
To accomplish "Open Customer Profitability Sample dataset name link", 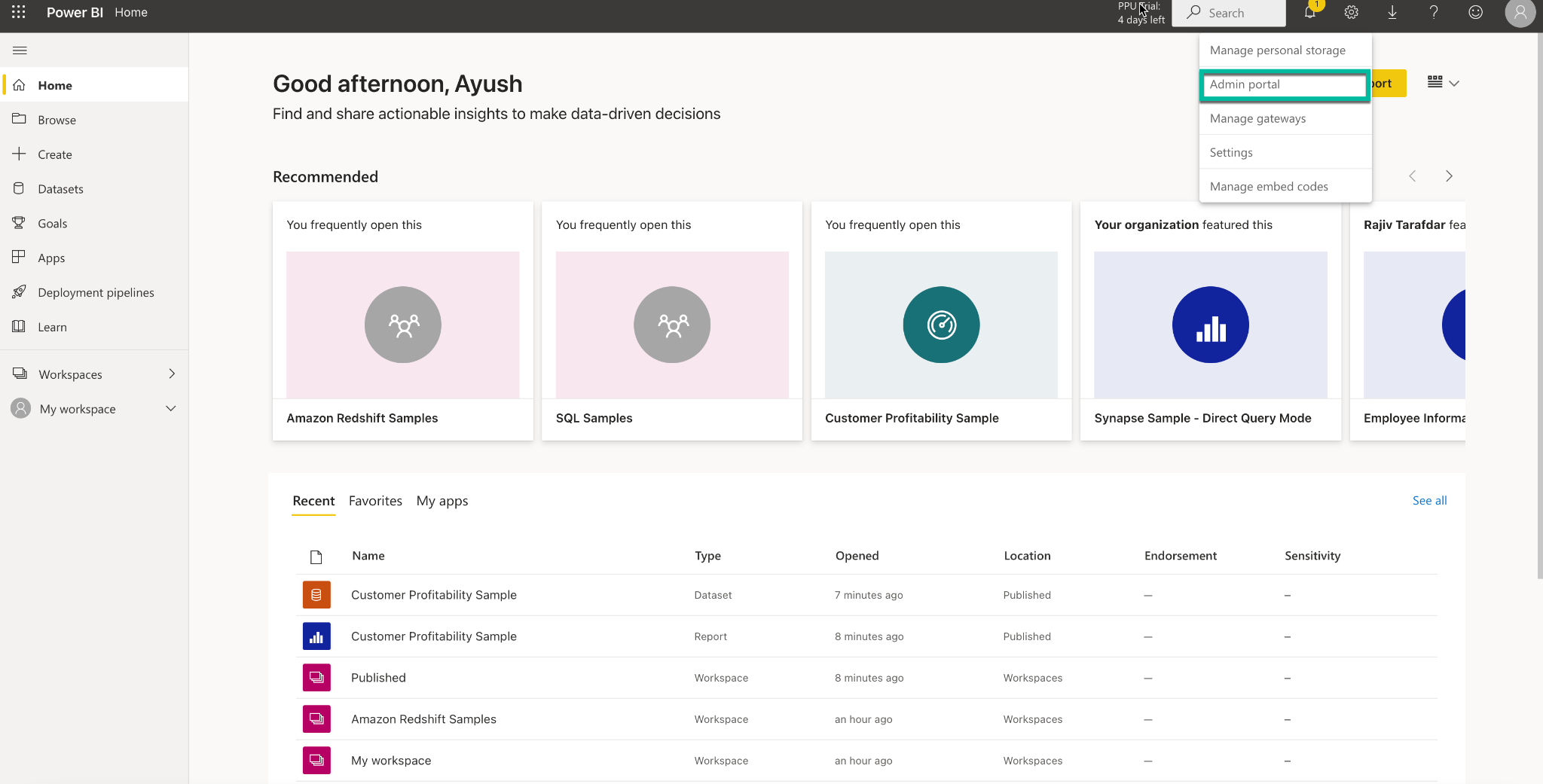I will (x=434, y=595).
